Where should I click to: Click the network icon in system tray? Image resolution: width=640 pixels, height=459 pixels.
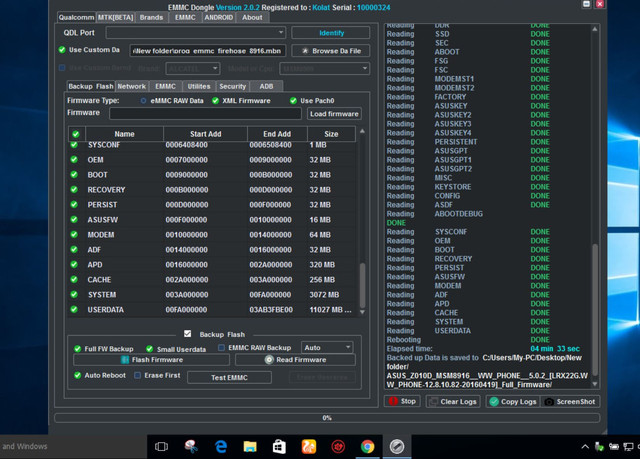628,446
